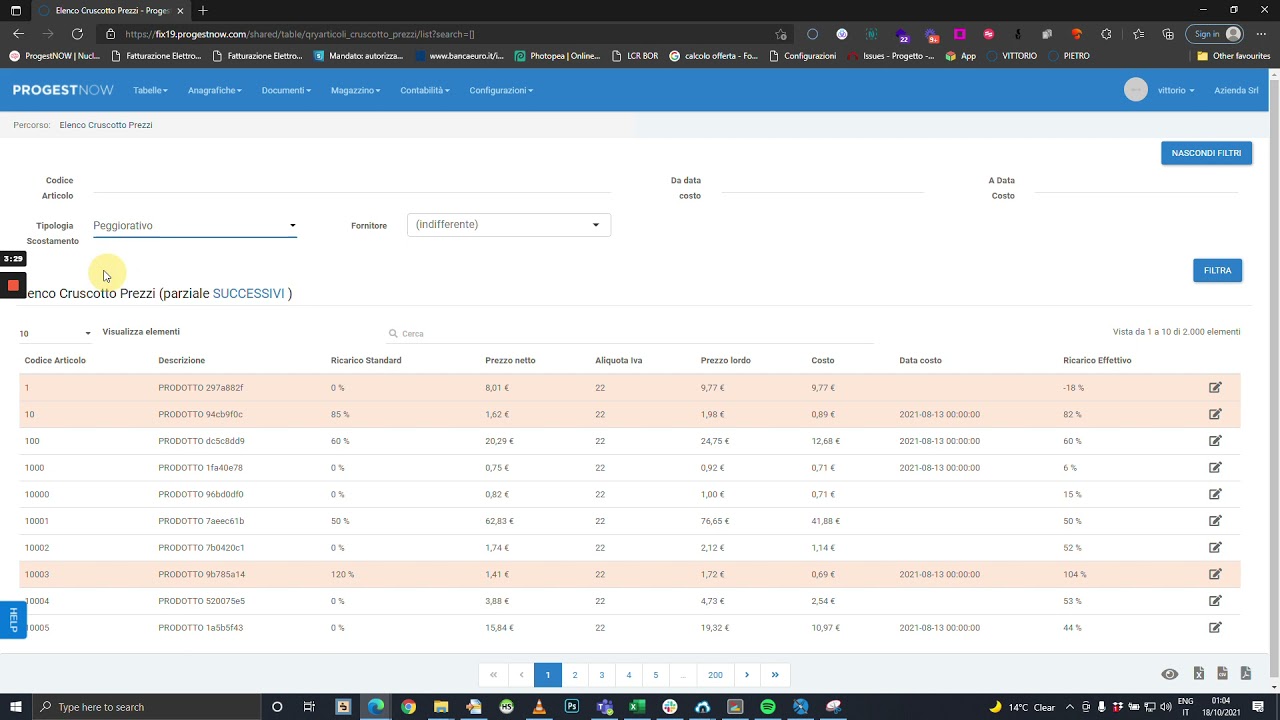
Task: Expand the Documenti menu
Action: pyautogui.click(x=286, y=90)
